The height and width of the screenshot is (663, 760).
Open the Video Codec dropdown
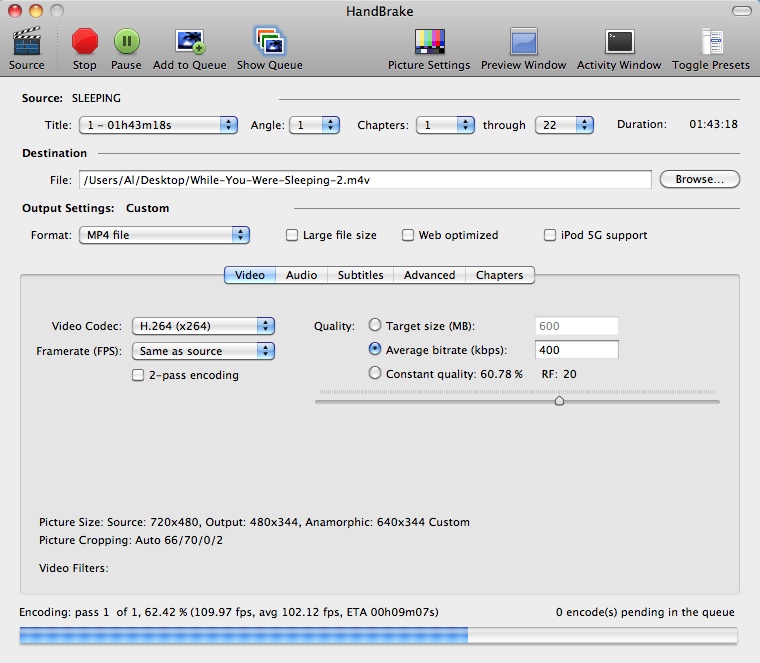tap(203, 326)
